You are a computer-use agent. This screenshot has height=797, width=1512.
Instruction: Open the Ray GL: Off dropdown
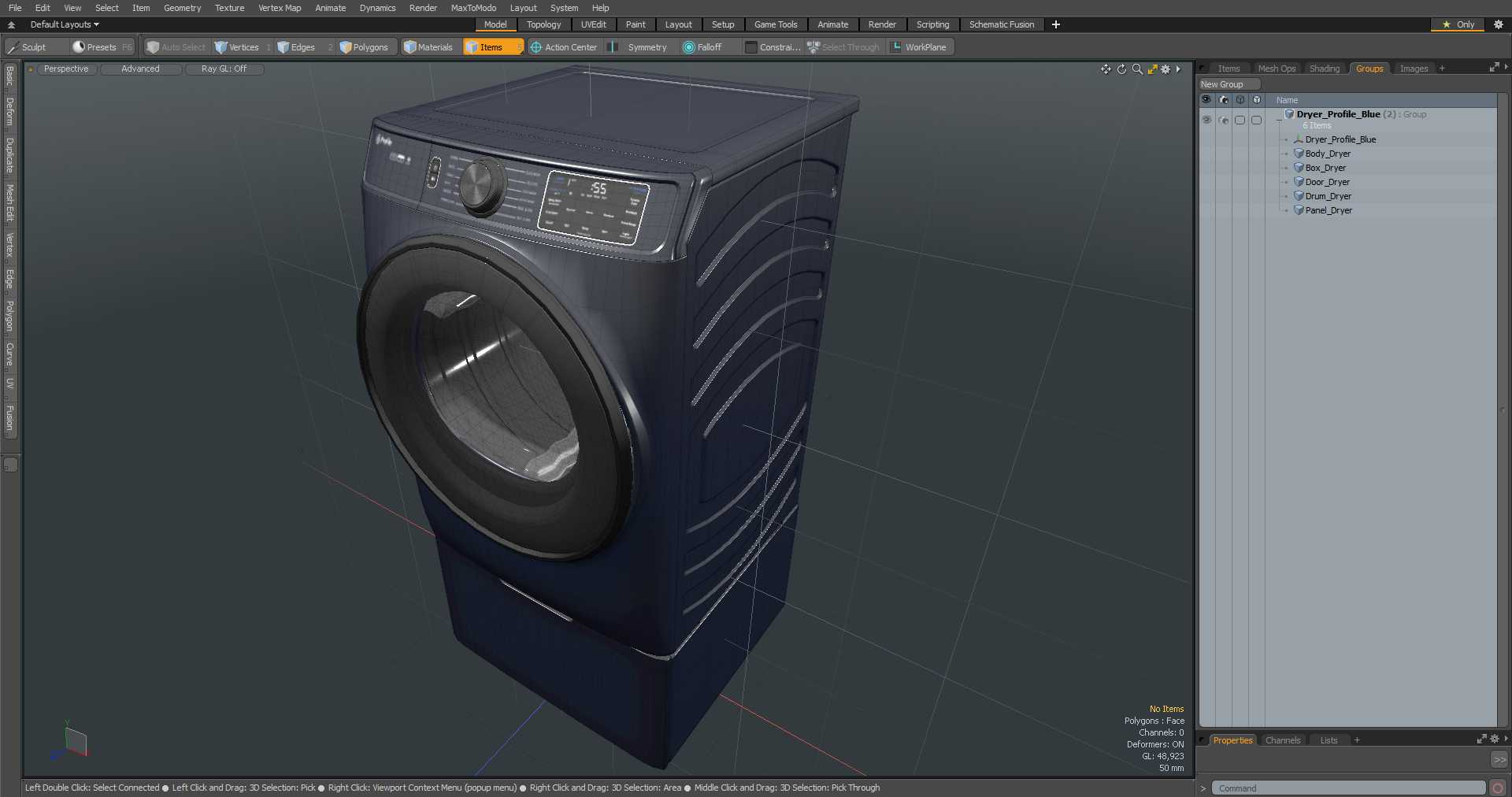(224, 69)
